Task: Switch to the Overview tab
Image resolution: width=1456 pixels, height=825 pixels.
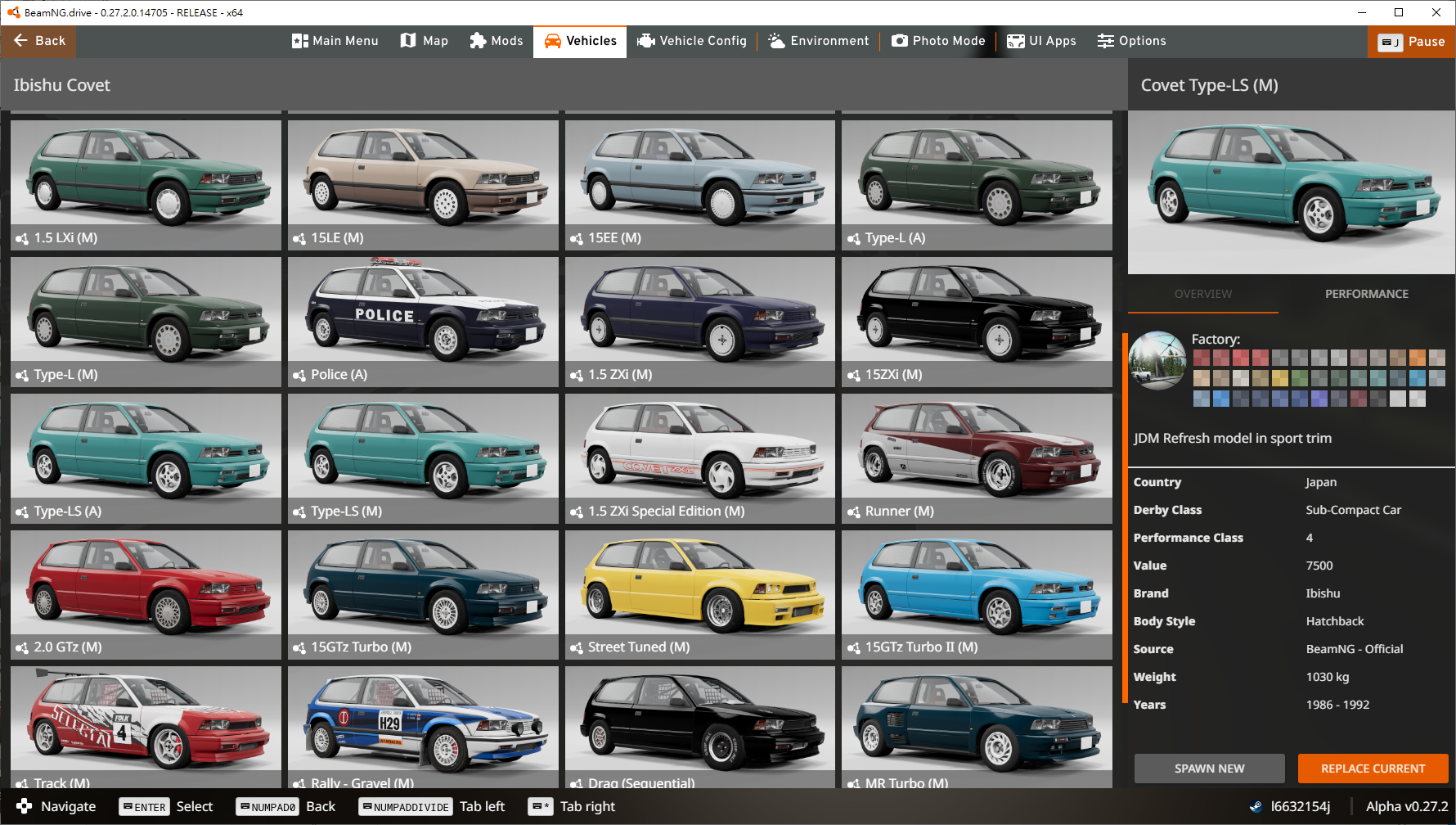Action: (1202, 294)
